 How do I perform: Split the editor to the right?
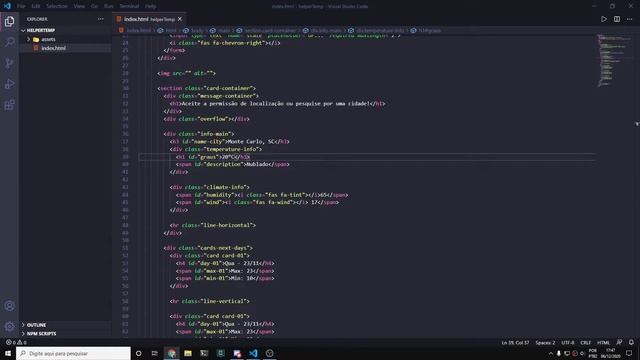(x=617, y=19)
